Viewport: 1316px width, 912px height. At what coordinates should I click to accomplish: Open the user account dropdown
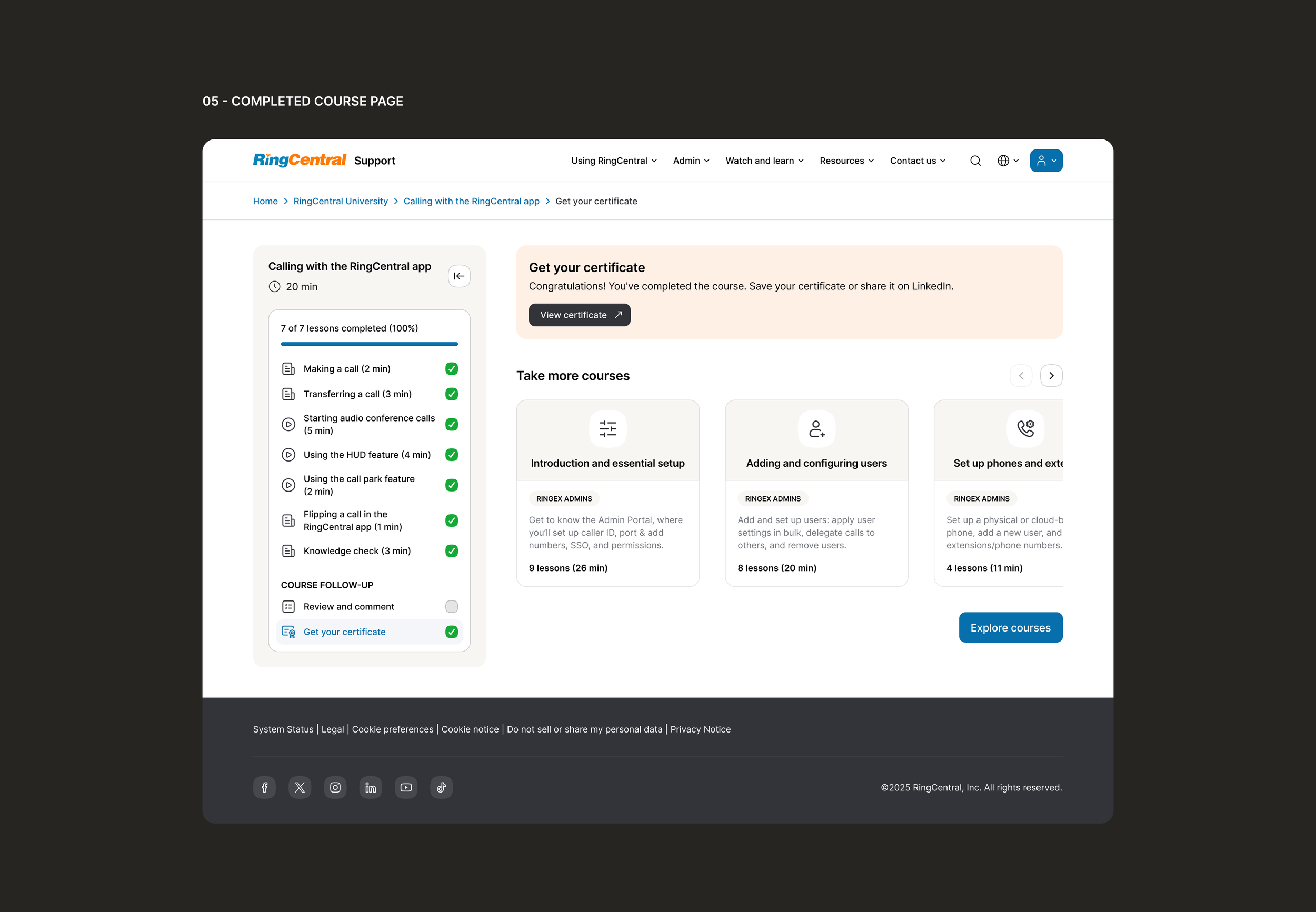[x=1046, y=161]
